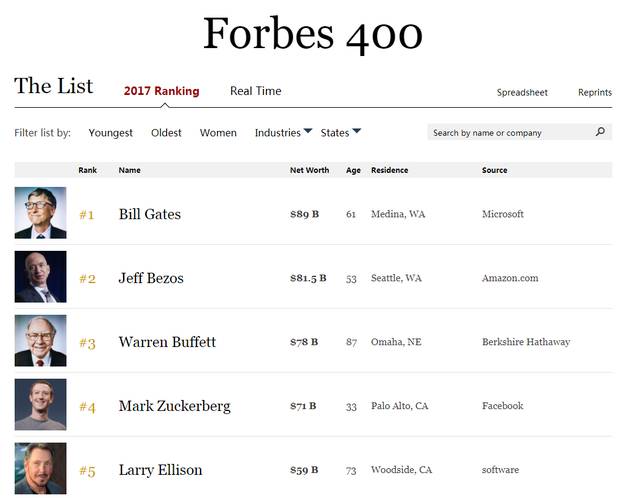Filter list by Women
This screenshot has height=498, width=630.
[x=218, y=133]
